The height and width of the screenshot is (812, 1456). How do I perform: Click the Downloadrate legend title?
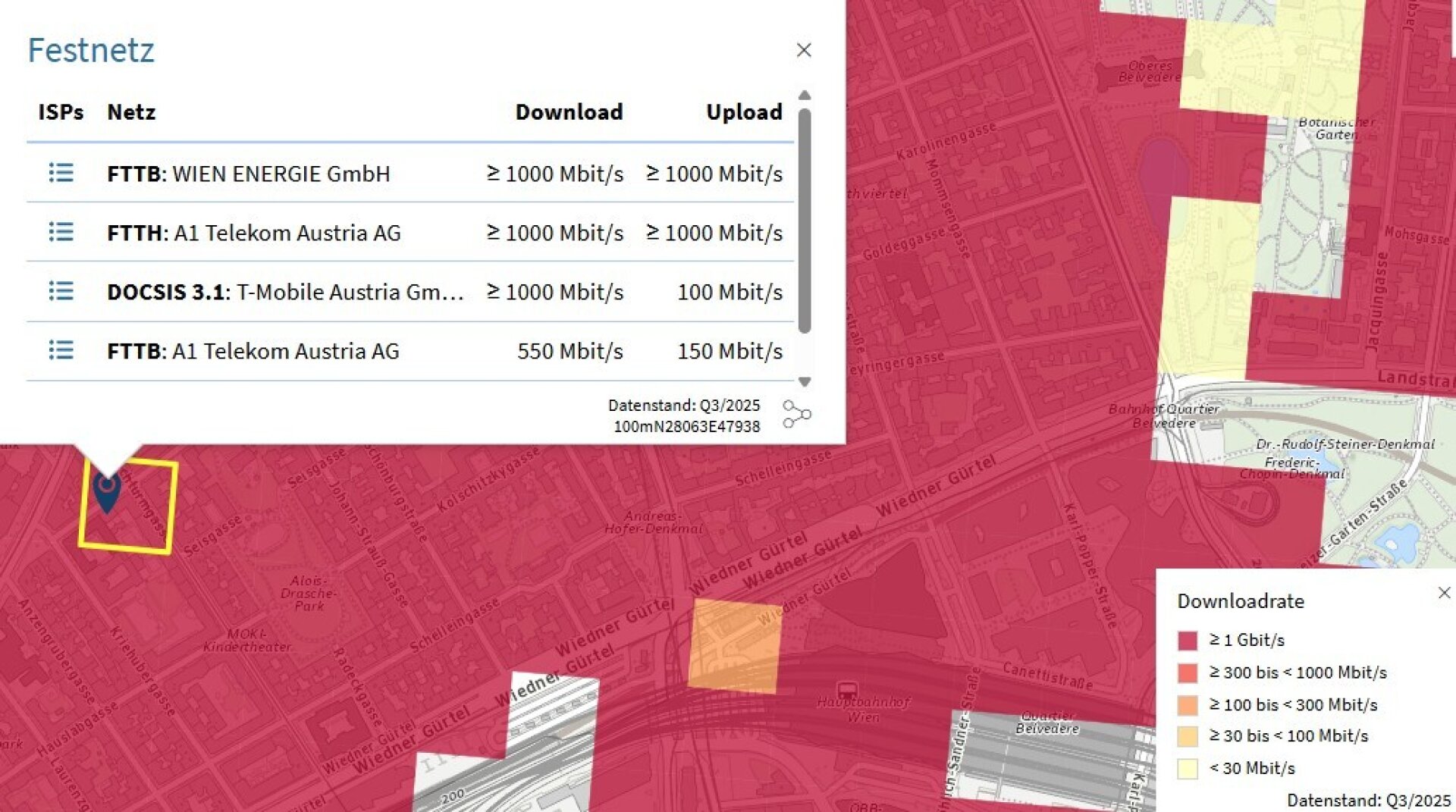1241,601
